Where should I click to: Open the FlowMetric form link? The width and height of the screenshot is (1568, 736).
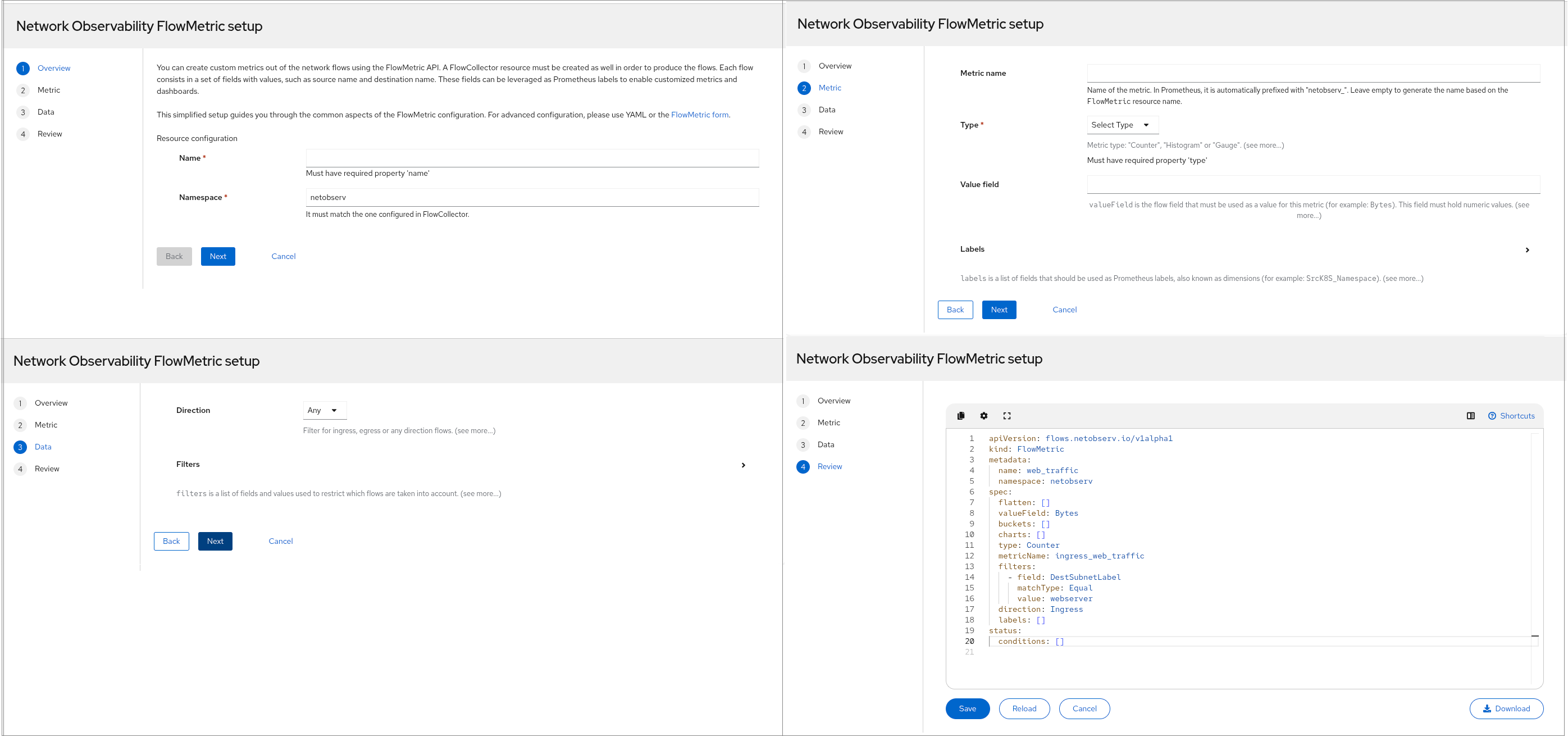click(699, 115)
